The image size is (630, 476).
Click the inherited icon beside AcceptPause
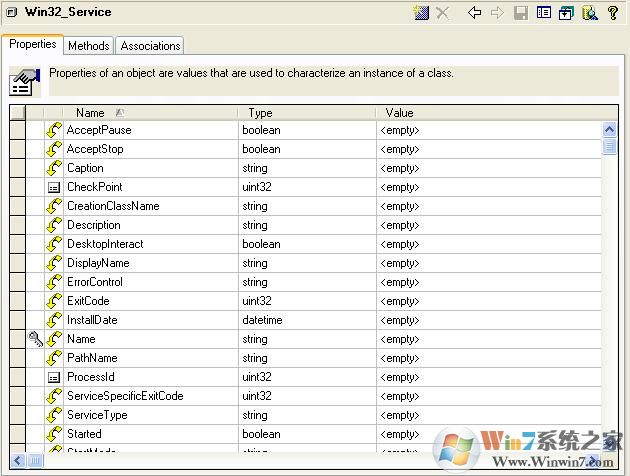click(x=54, y=130)
